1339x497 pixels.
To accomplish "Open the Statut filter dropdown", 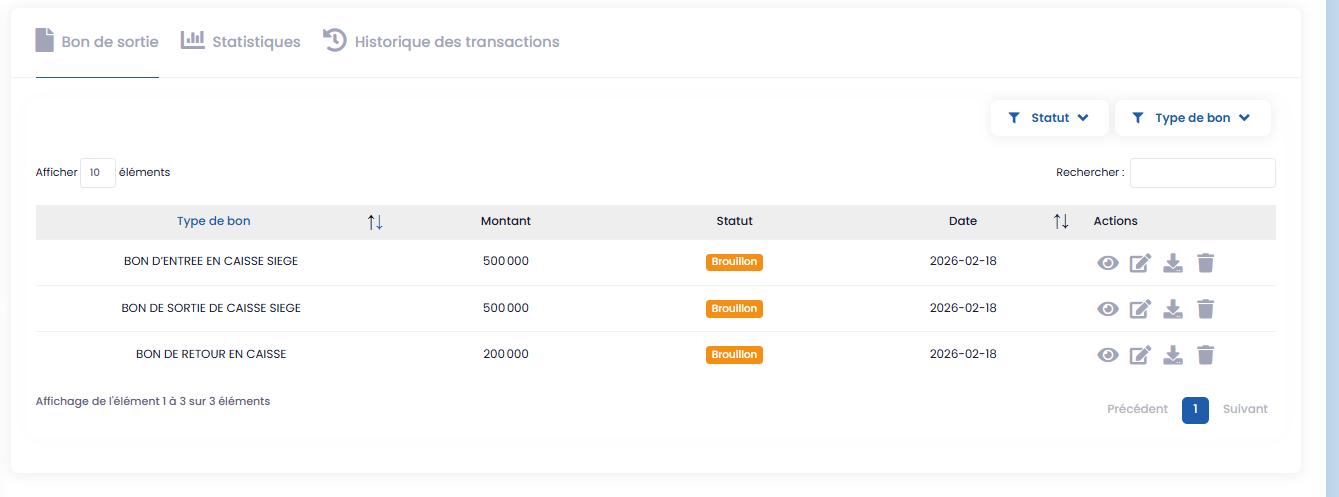I will click(x=1049, y=118).
